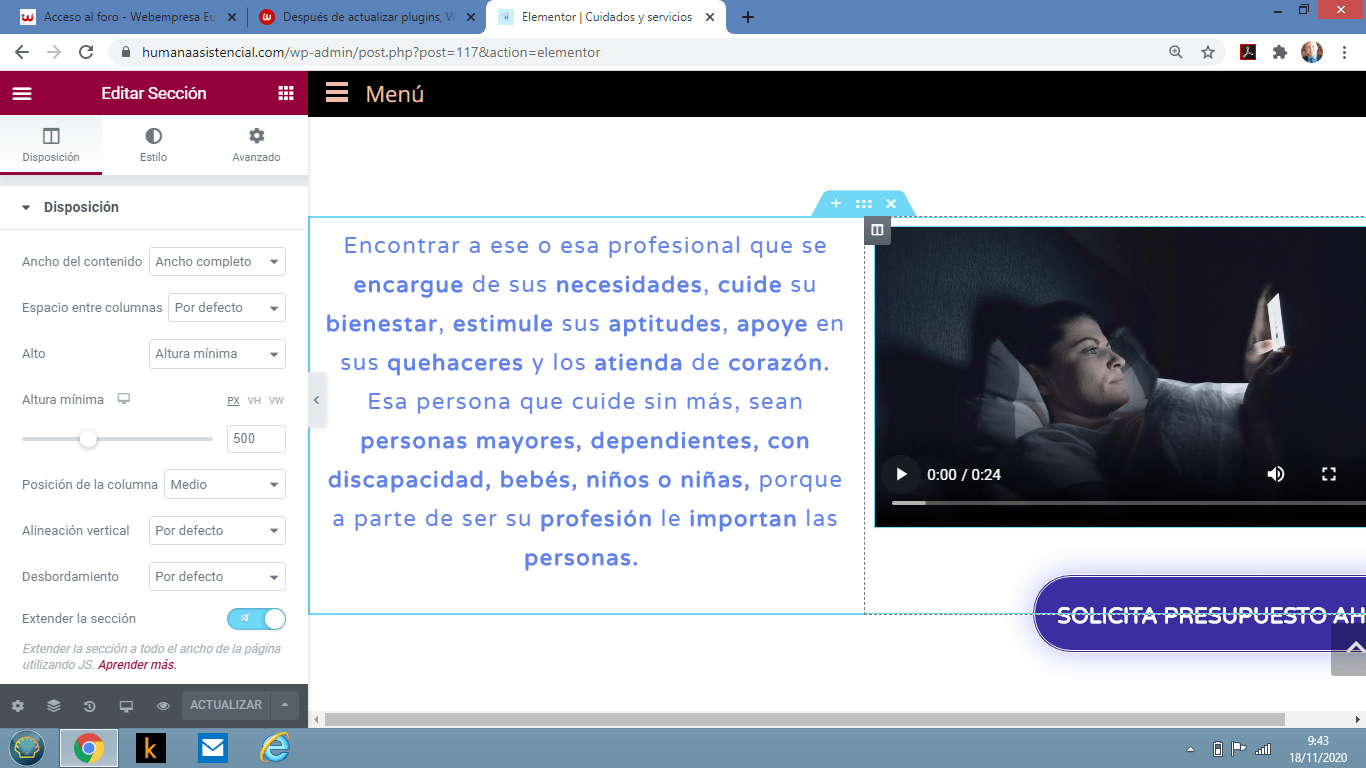Open the Windows Start button
The image size is (1366, 768).
click(x=27, y=748)
